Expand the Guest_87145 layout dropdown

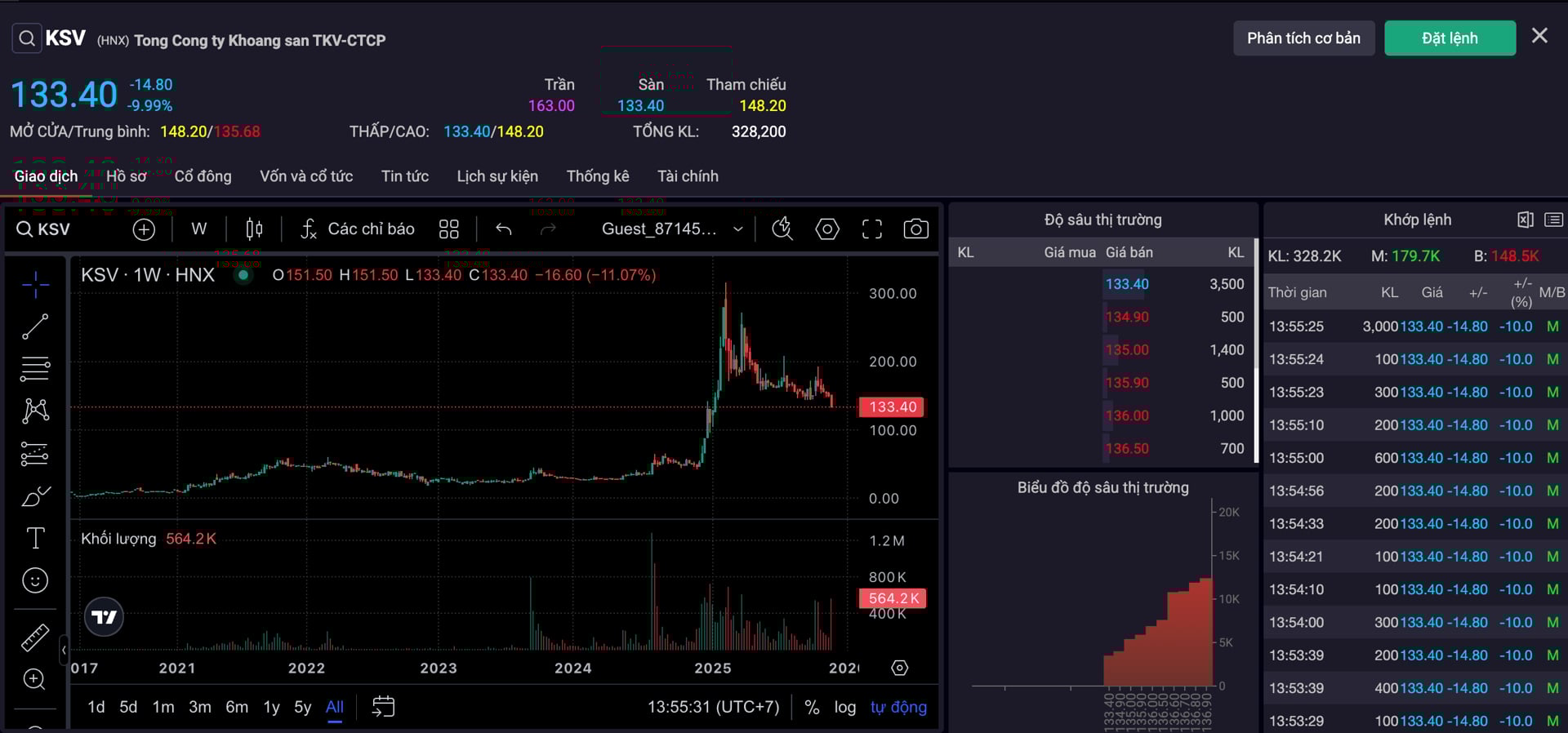pos(737,229)
